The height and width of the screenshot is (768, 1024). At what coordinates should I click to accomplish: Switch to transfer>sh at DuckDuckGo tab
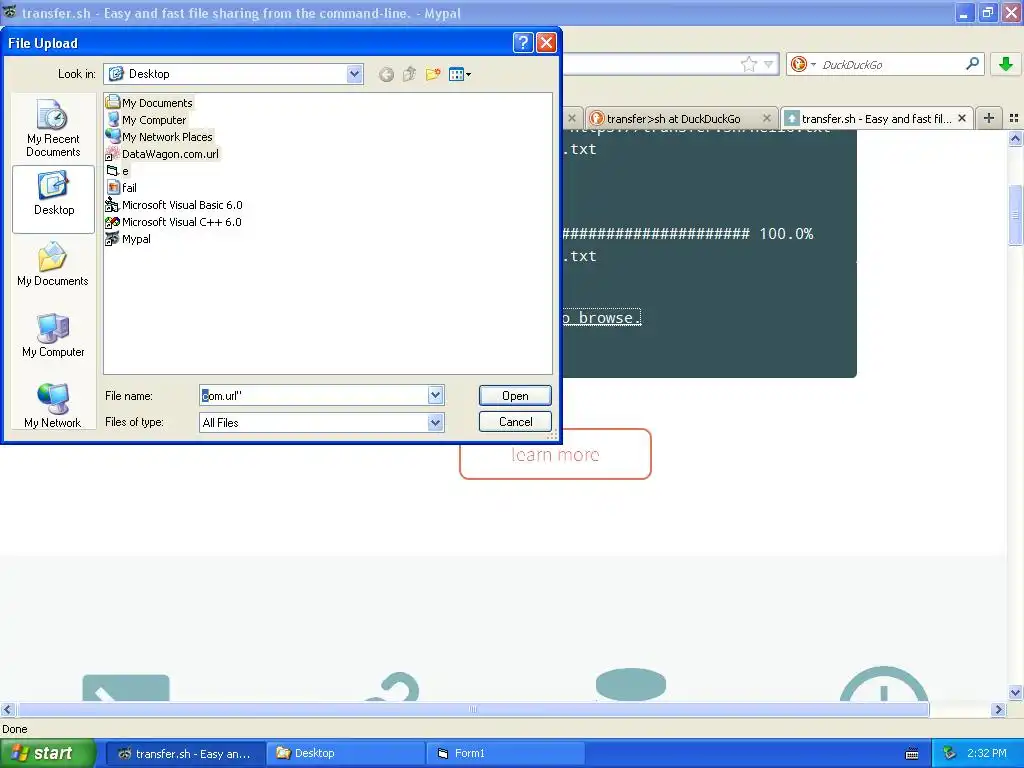click(673, 119)
